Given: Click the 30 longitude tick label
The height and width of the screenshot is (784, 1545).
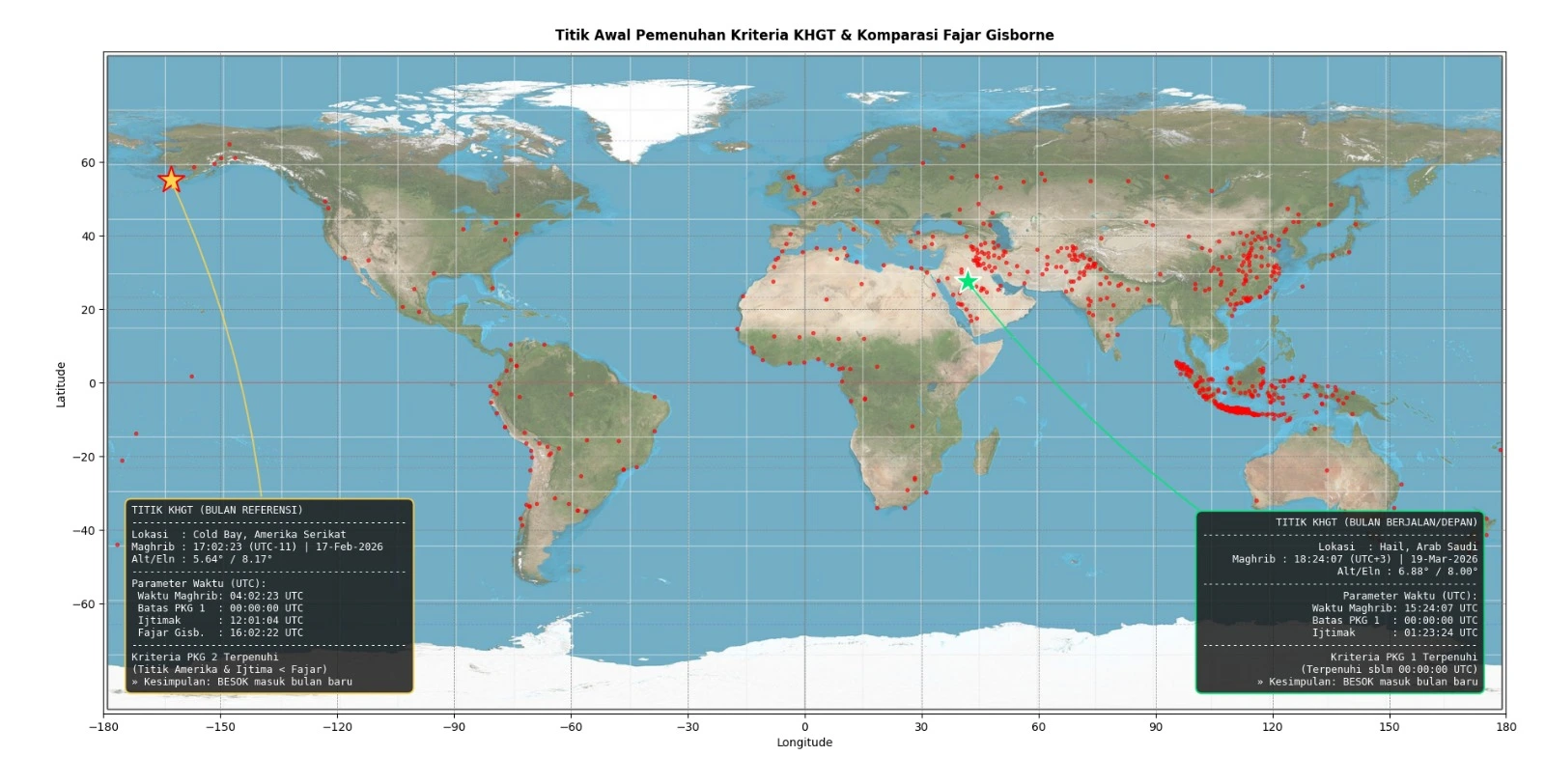Looking at the screenshot, I should pyautogui.click(x=921, y=727).
